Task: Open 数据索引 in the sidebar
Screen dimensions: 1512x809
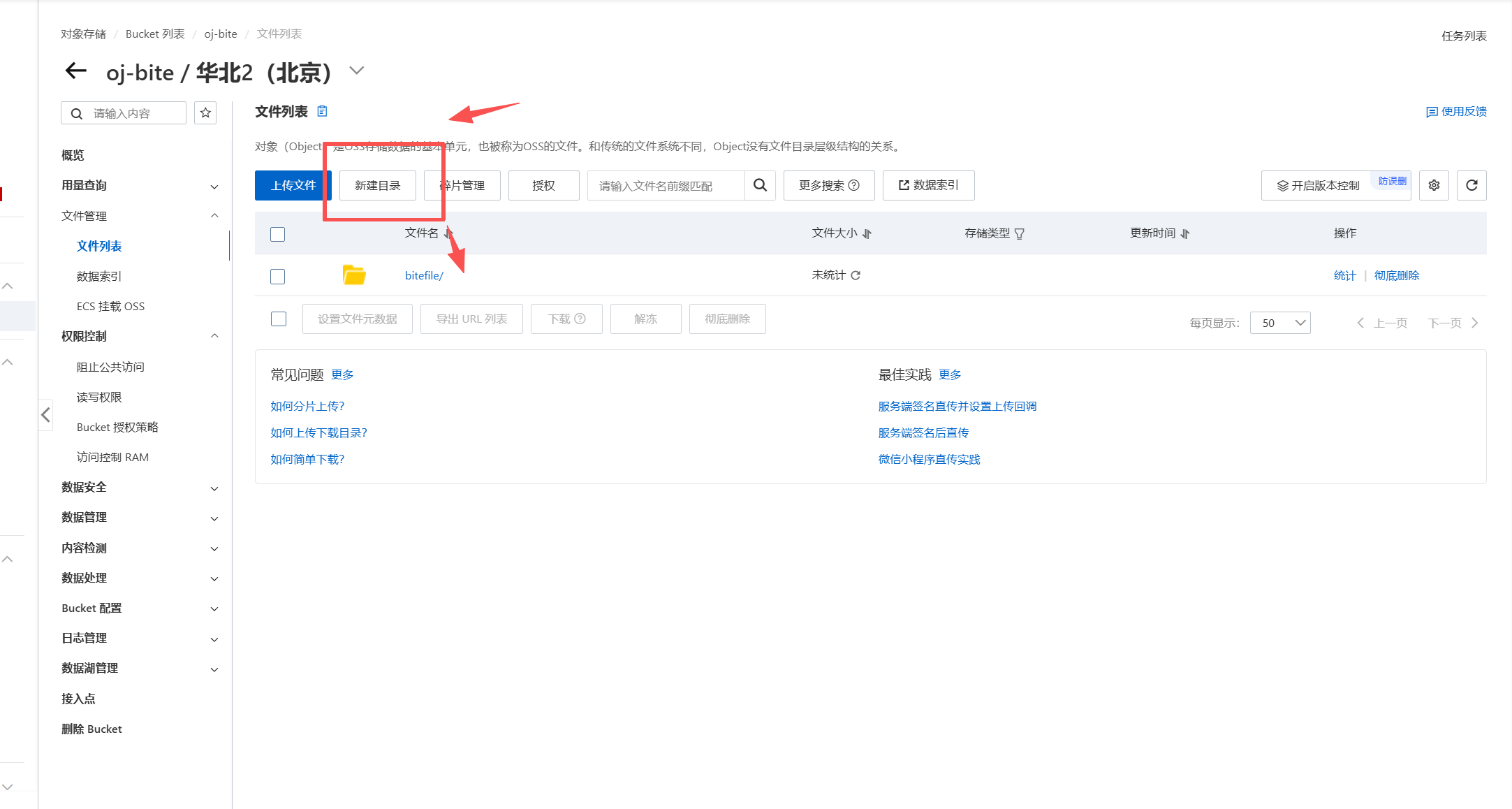Action: point(99,277)
